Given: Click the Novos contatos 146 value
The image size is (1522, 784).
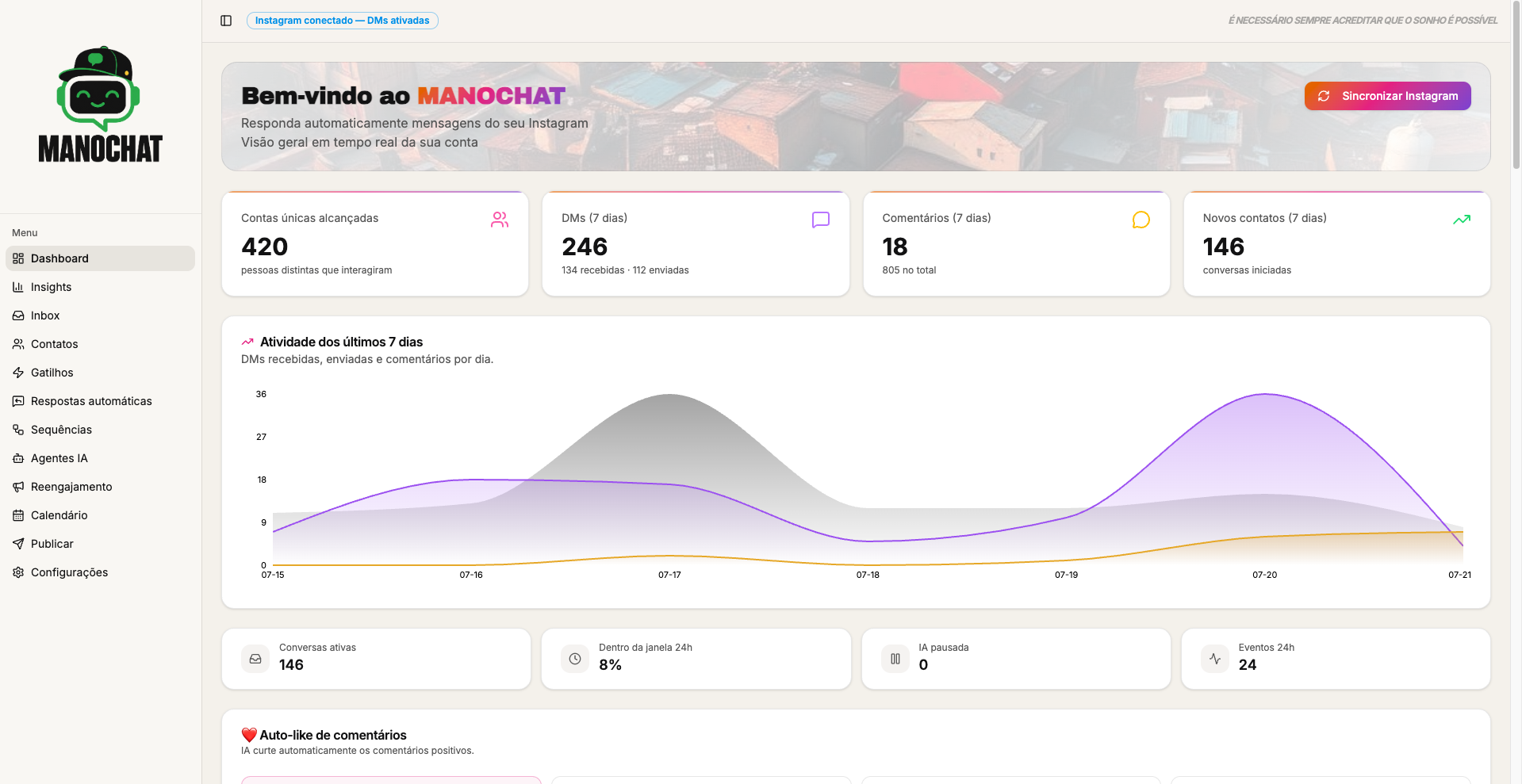Looking at the screenshot, I should 1224,247.
